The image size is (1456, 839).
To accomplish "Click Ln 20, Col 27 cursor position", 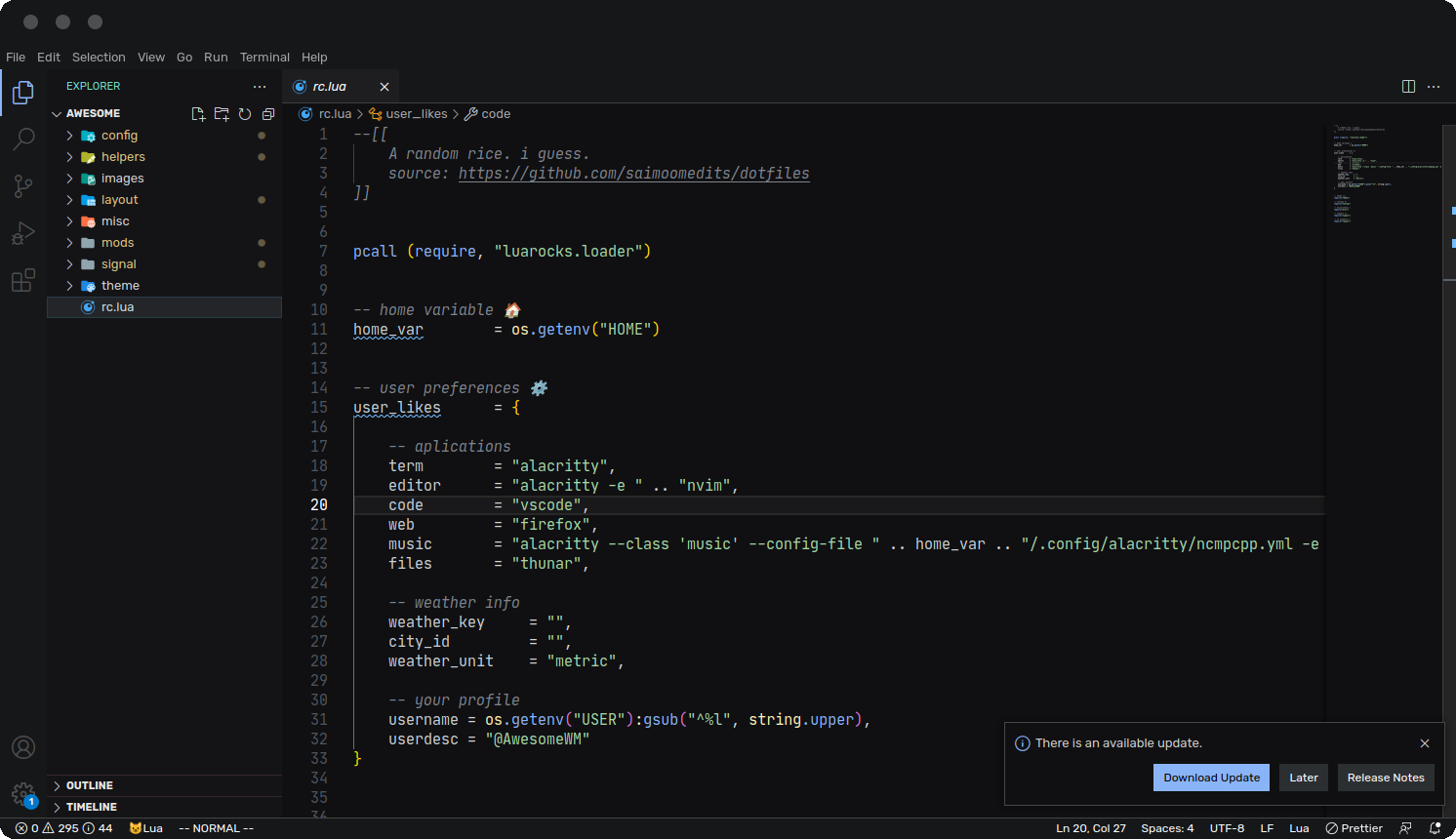I will pyautogui.click(x=1091, y=828).
